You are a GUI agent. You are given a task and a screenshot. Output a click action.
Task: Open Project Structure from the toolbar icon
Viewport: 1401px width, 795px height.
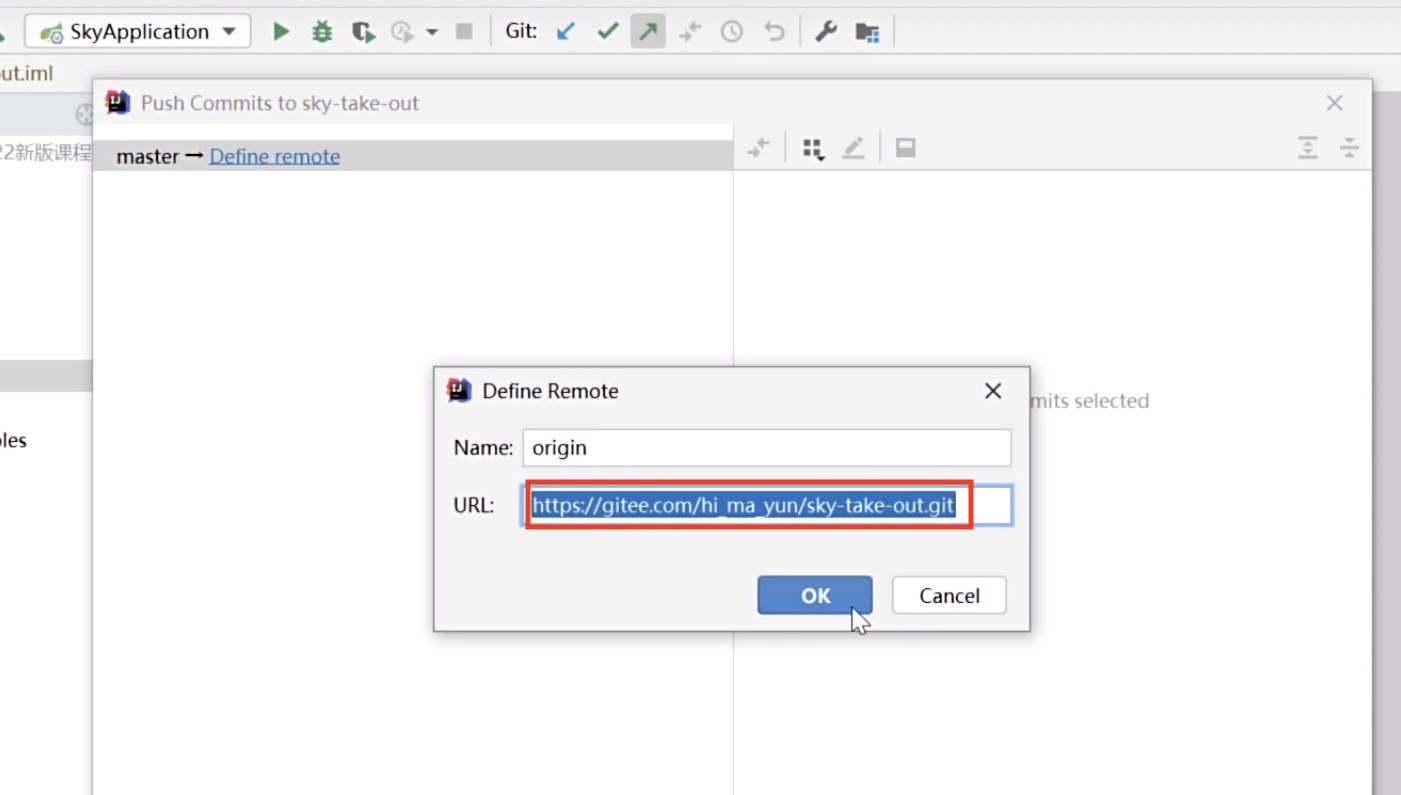pyautogui.click(x=867, y=31)
